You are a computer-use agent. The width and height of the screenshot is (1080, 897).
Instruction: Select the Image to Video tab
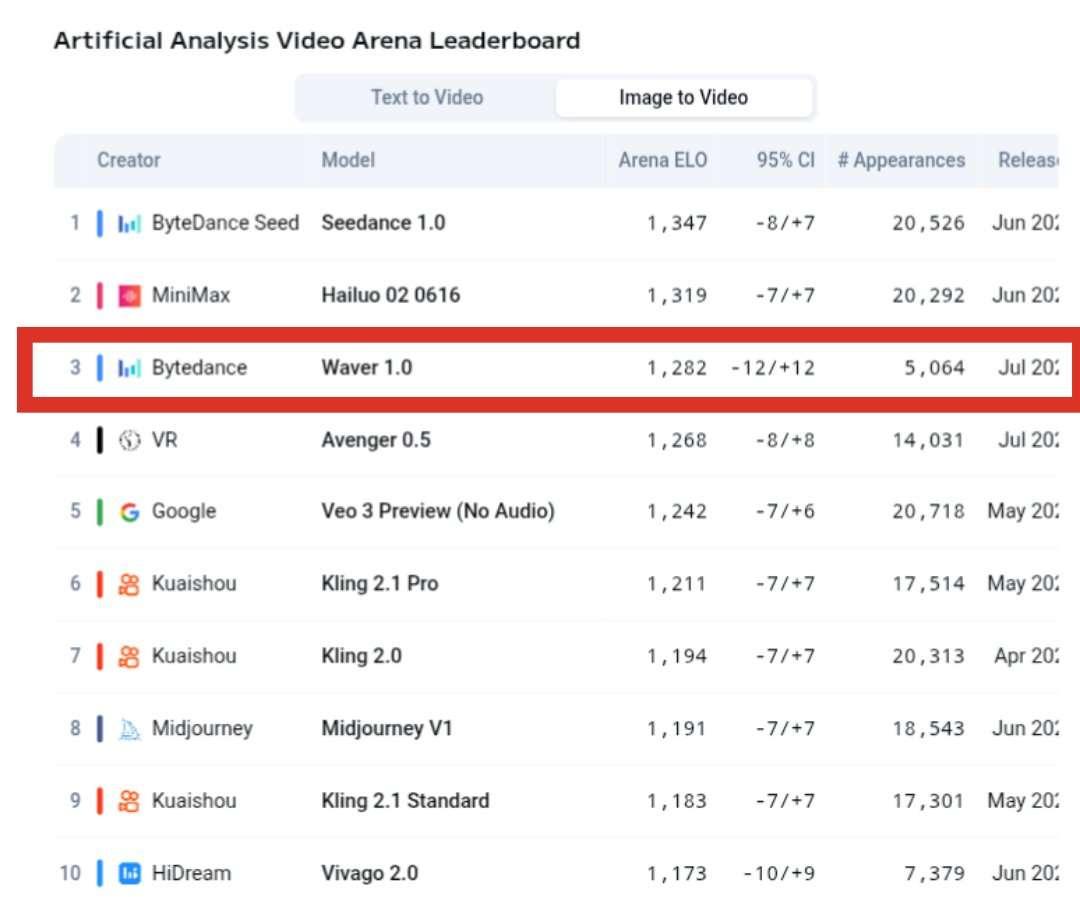point(683,98)
